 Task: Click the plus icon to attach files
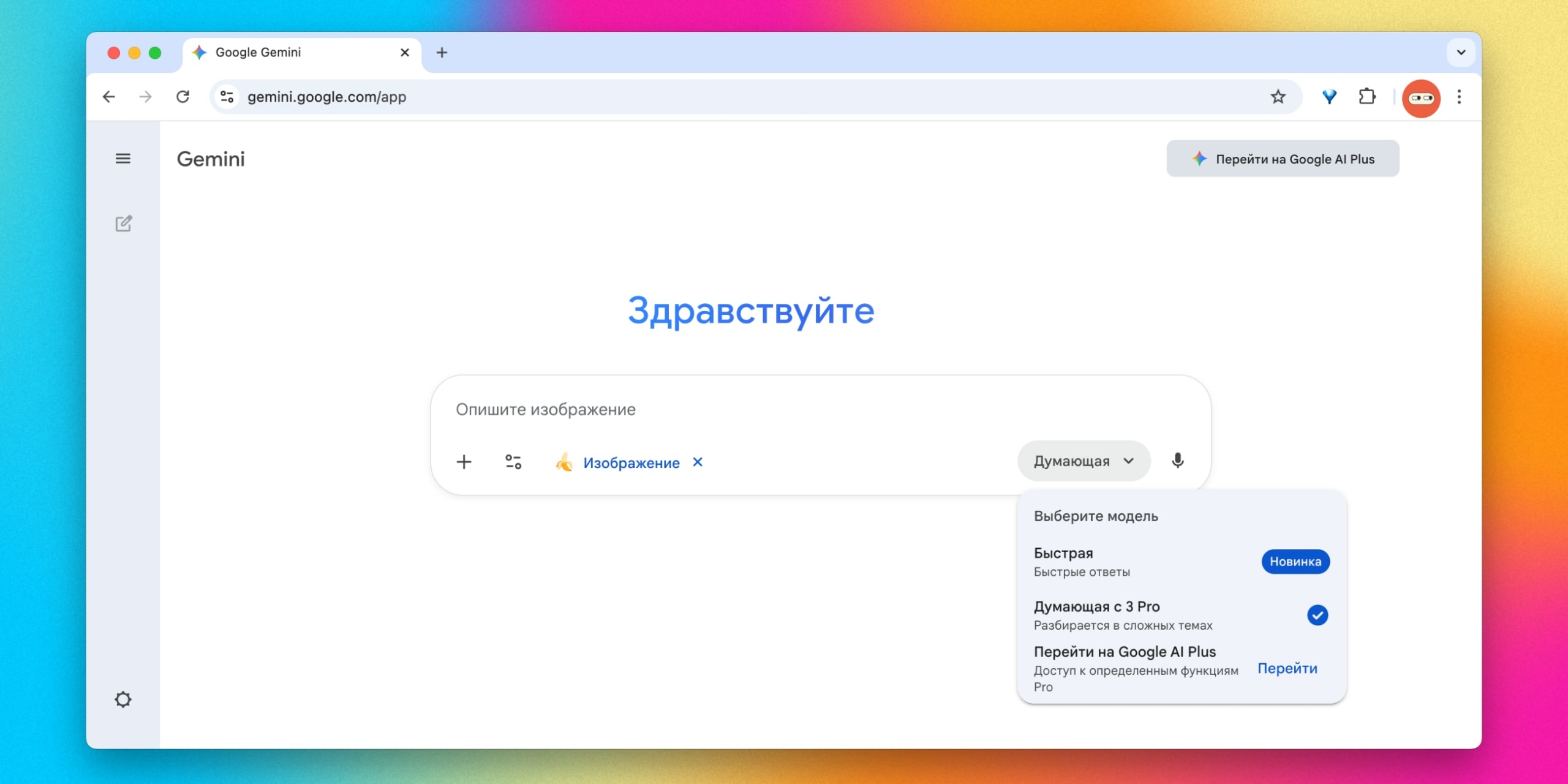pyautogui.click(x=464, y=462)
